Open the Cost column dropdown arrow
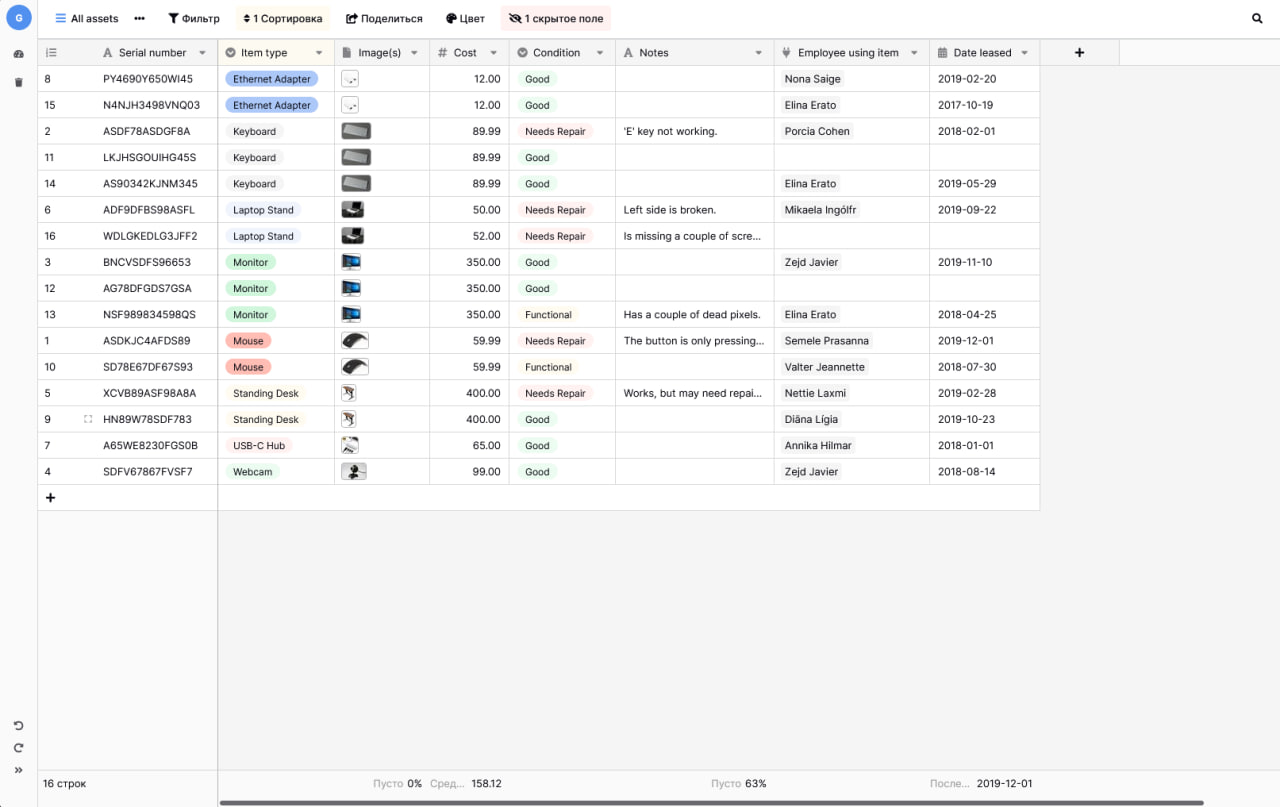The width and height of the screenshot is (1280, 807). pyautogui.click(x=494, y=53)
